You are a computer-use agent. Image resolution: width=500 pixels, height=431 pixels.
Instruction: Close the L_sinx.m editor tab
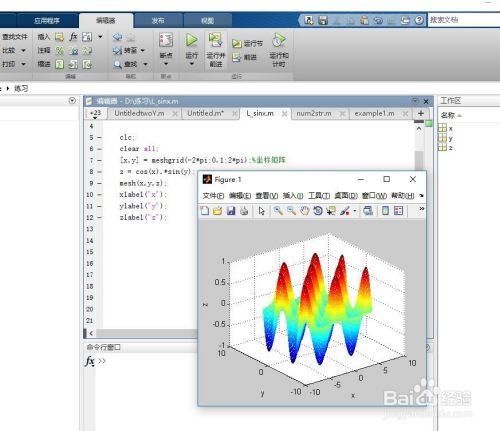(284, 114)
